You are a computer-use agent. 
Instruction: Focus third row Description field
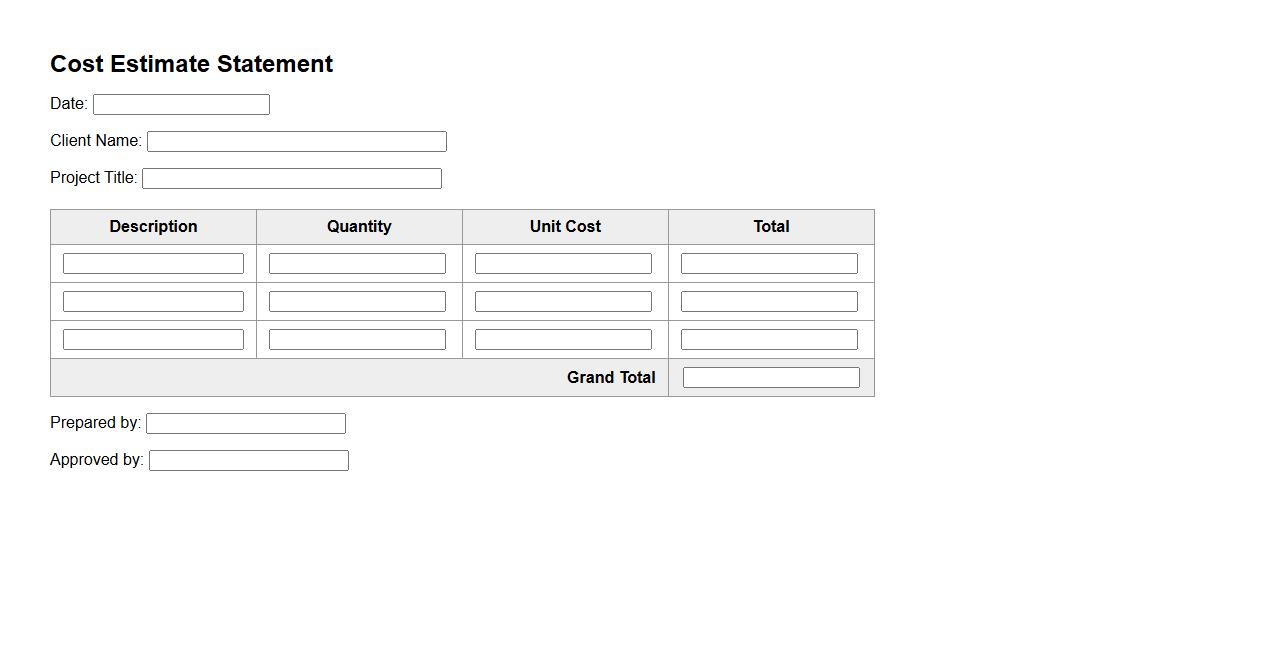(x=153, y=340)
